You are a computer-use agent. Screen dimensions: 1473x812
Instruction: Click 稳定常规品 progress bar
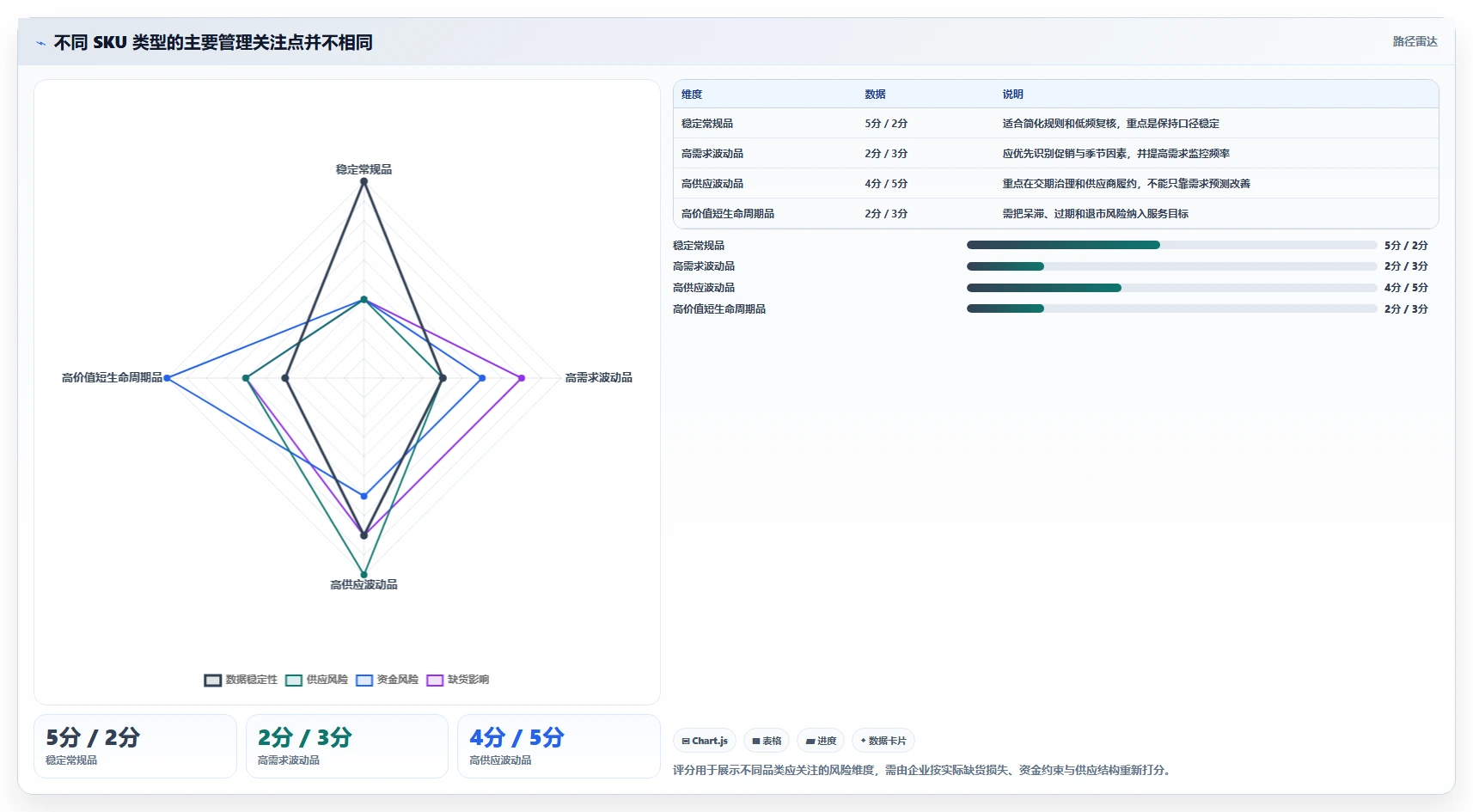[x=1171, y=245]
